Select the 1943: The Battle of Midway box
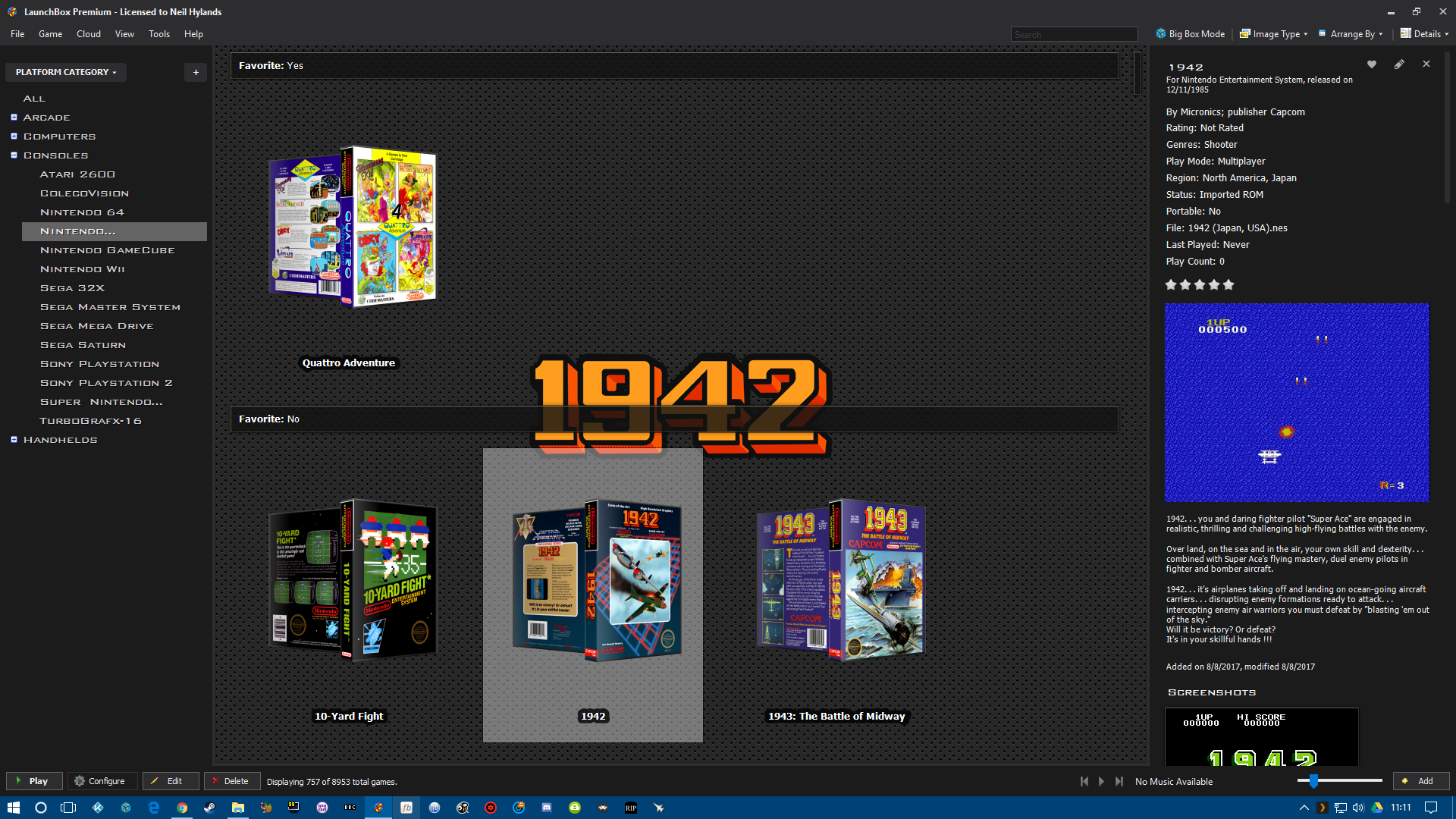 coord(840,580)
